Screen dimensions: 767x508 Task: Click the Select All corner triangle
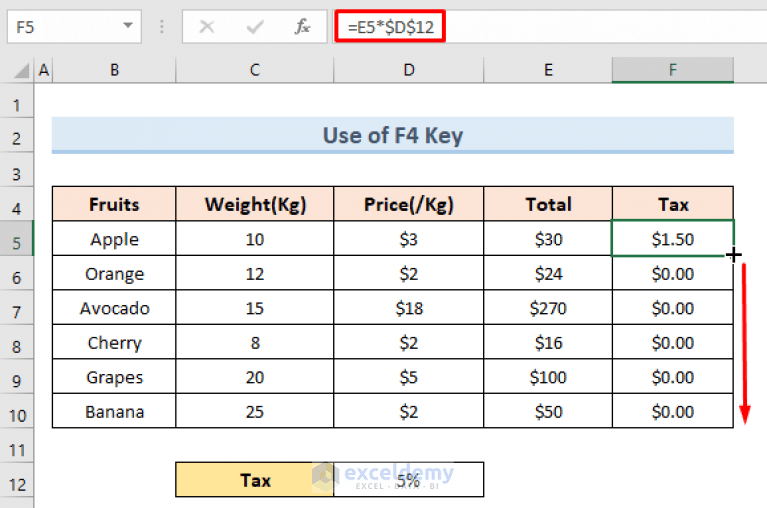[x=22, y=71]
